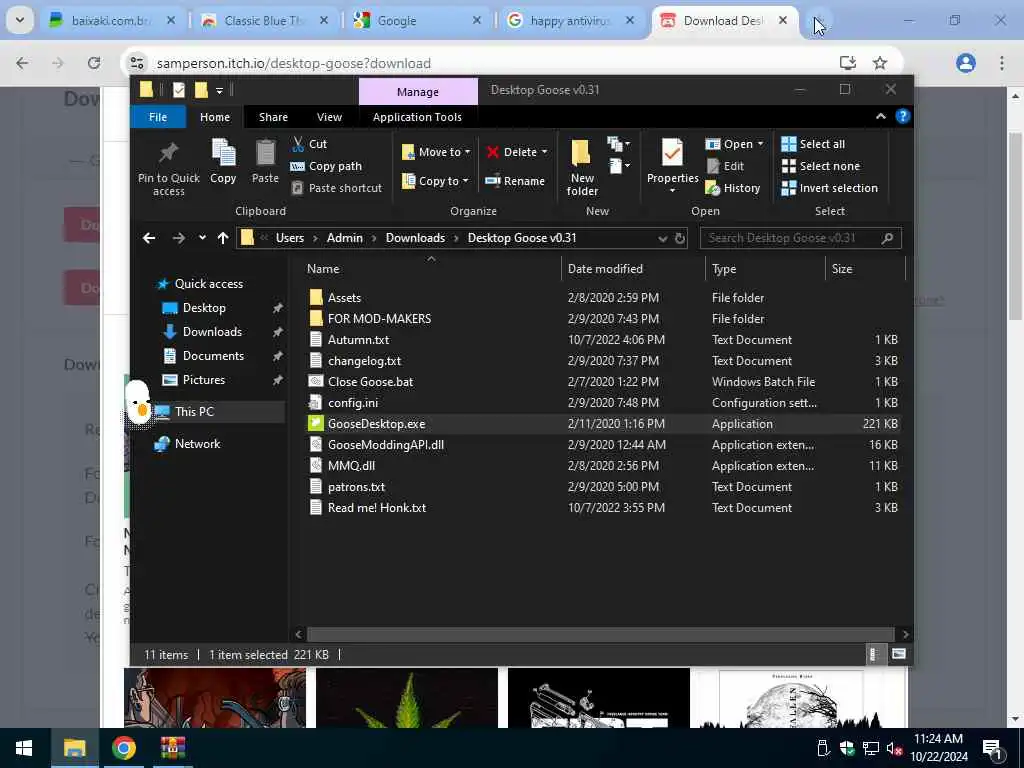Click Downloads in the address path
1024x768 pixels.
coord(415,238)
